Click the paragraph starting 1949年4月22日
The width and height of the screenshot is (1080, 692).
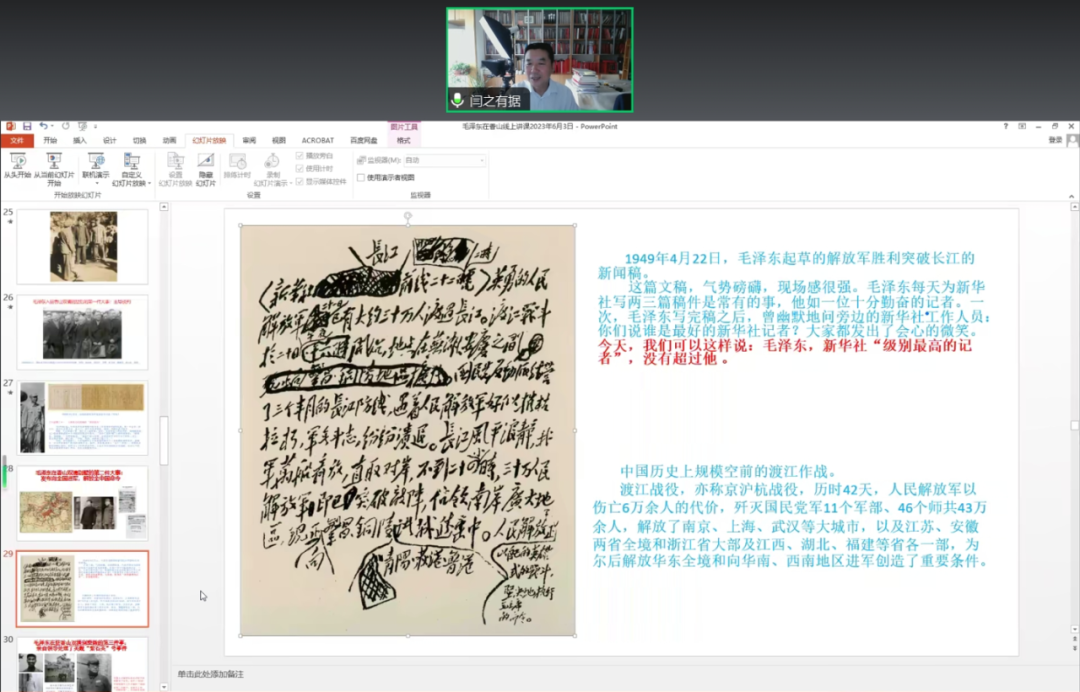click(786, 265)
